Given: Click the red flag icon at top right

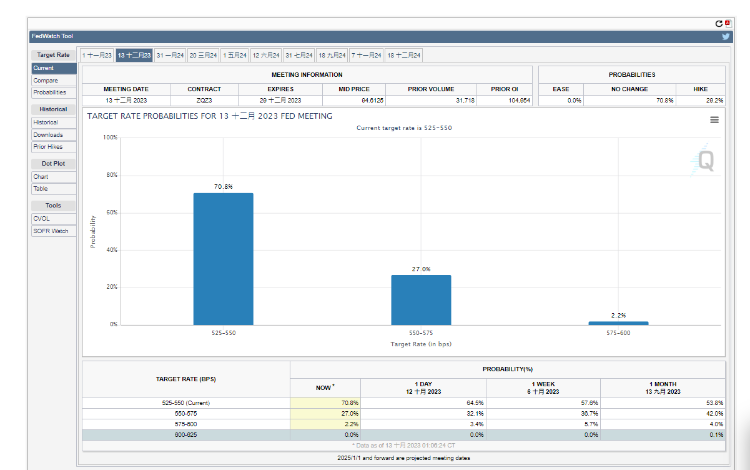Looking at the screenshot, I should [727, 22].
